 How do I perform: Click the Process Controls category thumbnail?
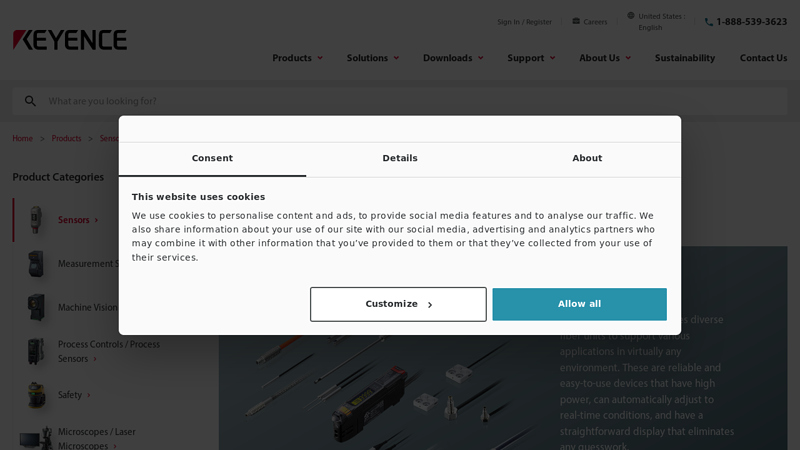tap(36, 351)
